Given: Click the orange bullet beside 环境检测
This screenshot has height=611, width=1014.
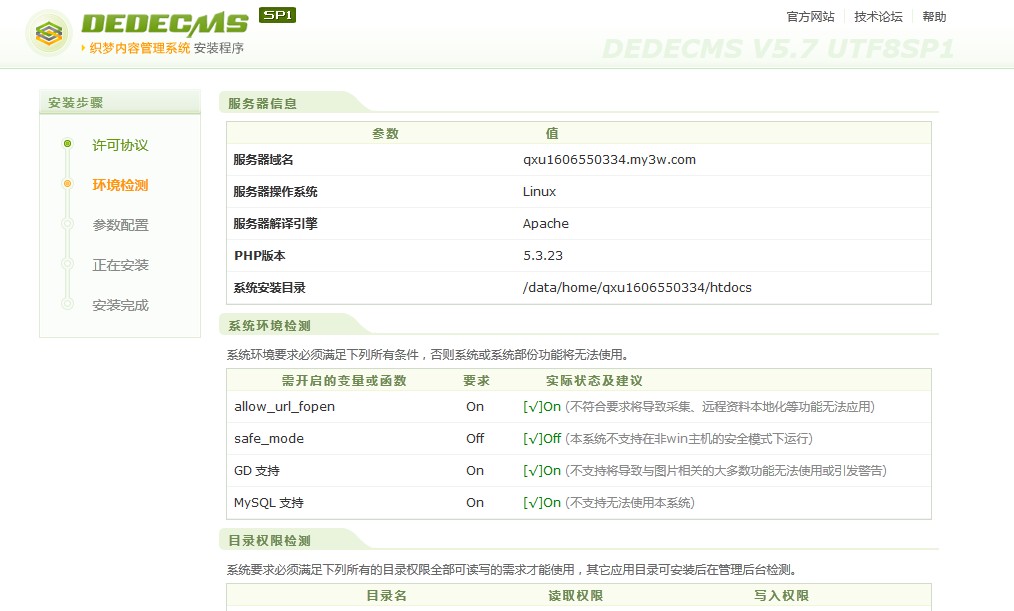Looking at the screenshot, I should [x=67, y=184].
